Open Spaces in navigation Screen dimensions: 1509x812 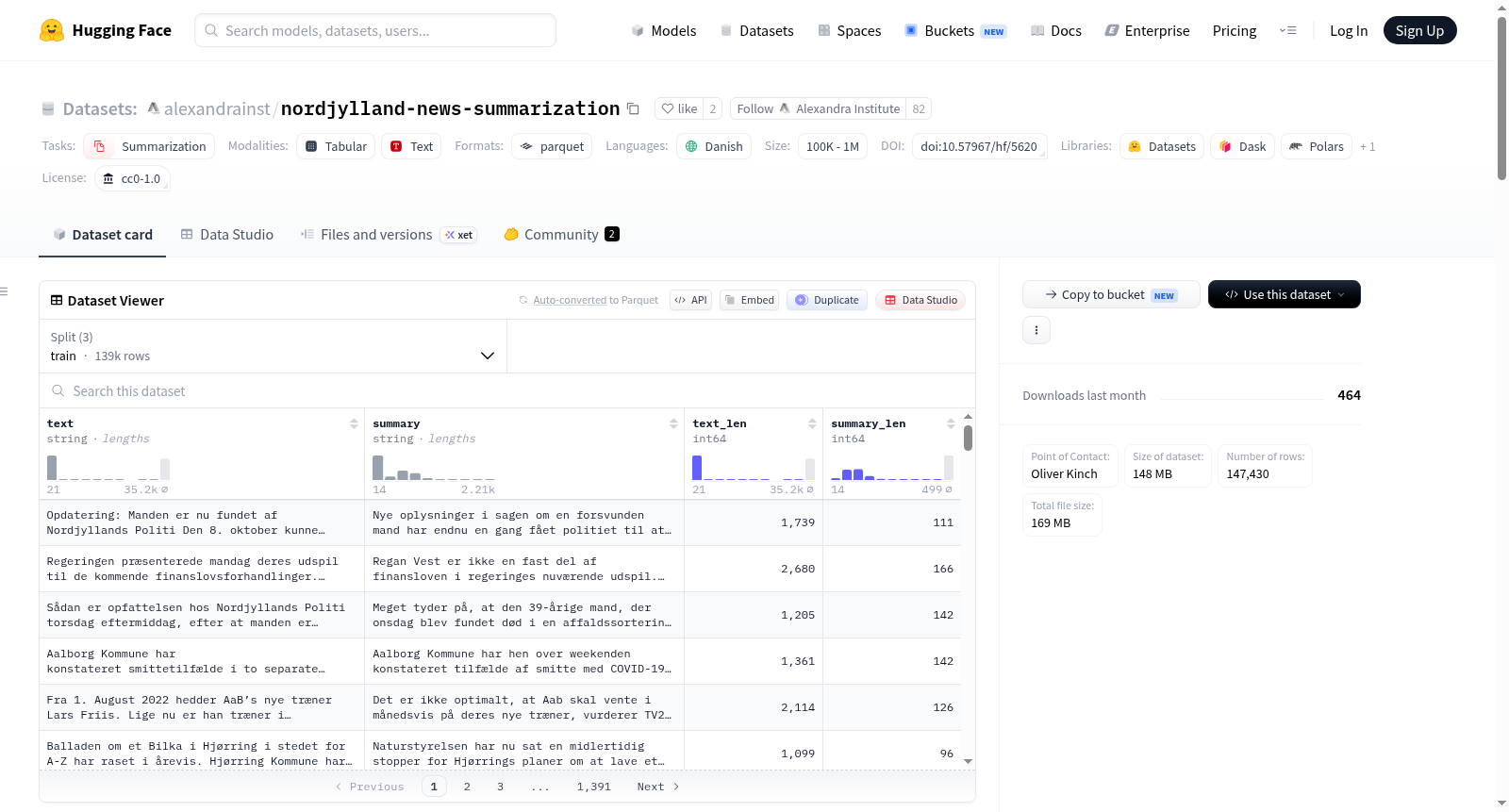pos(849,31)
